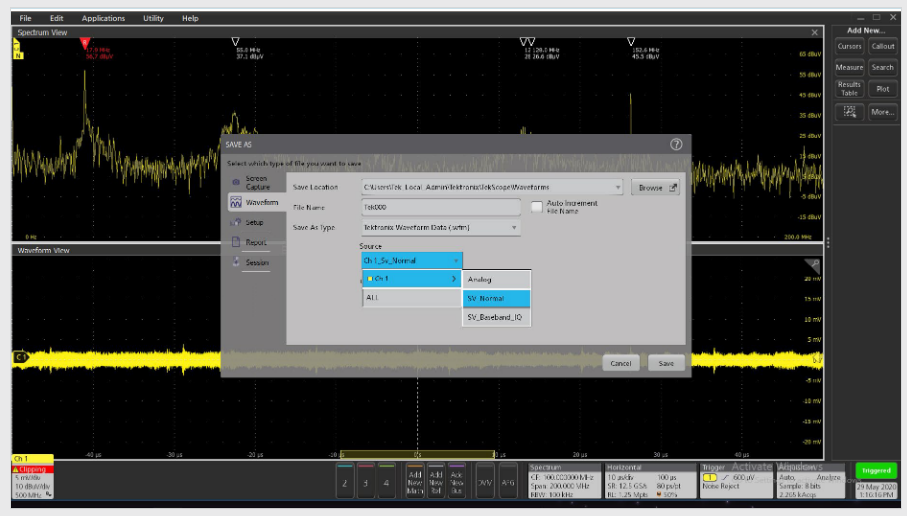Click the DVM badge button

point(485,481)
